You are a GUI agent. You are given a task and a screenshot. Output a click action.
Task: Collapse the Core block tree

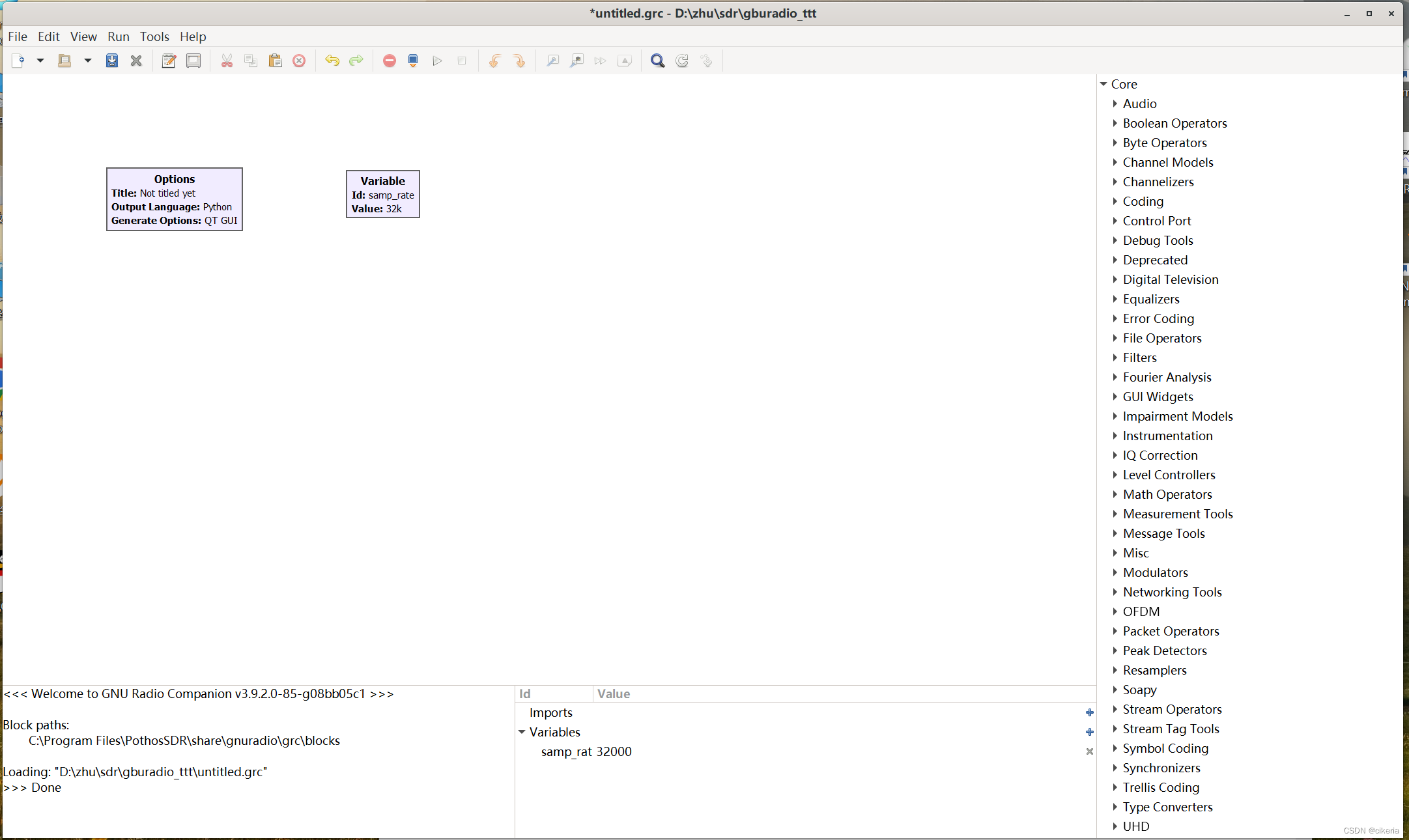point(1103,84)
